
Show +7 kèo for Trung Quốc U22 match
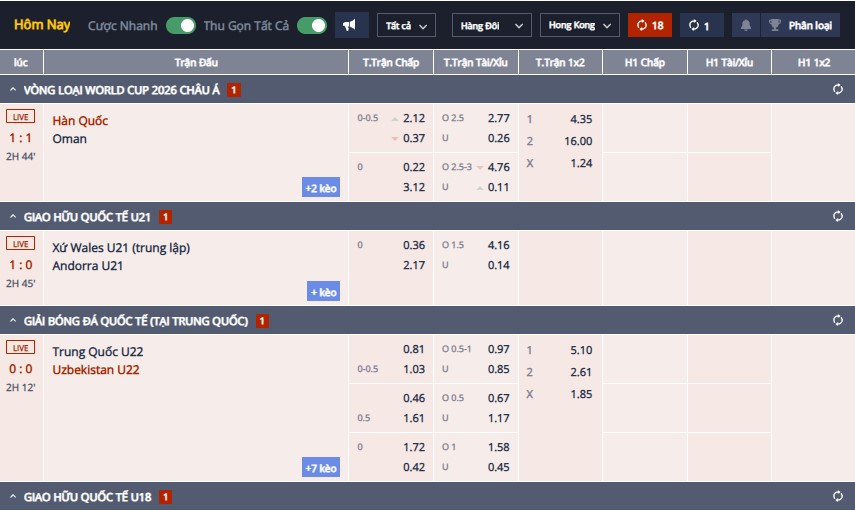[321, 467]
